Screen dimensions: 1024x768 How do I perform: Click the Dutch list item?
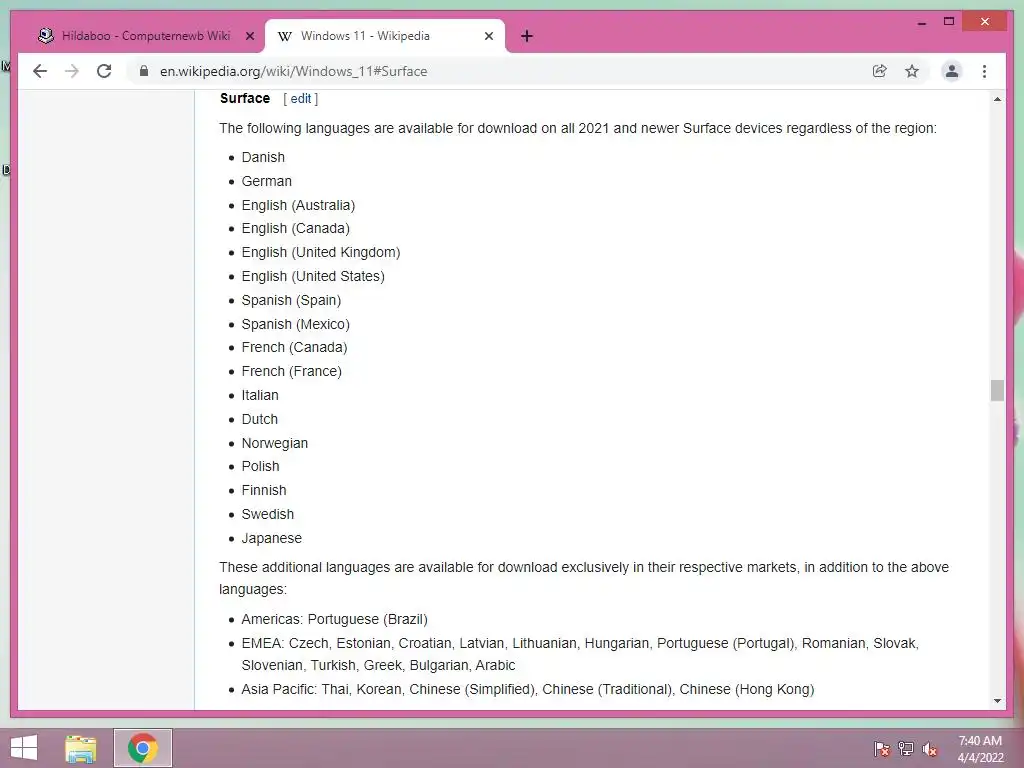point(260,419)
